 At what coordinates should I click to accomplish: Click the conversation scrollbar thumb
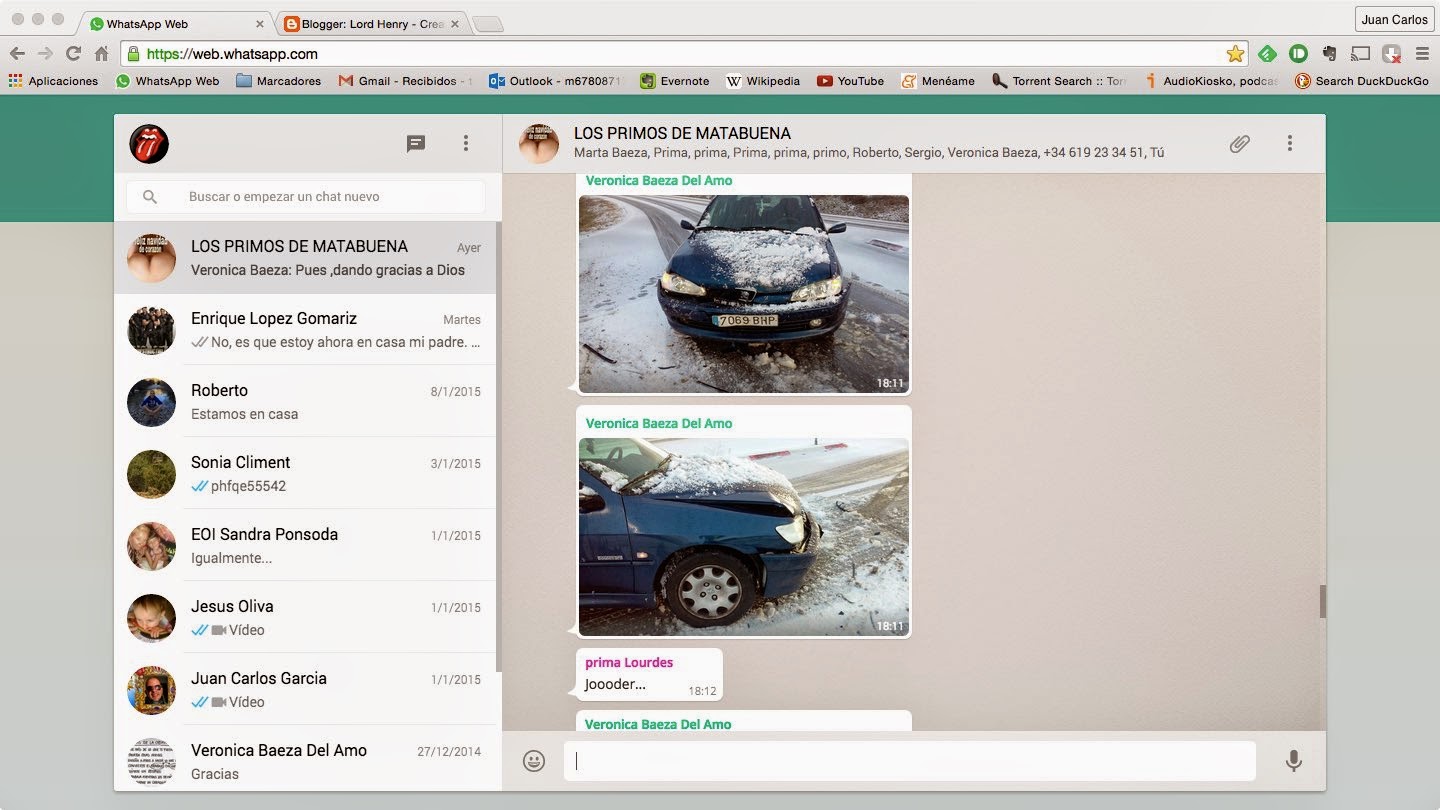1322,601
